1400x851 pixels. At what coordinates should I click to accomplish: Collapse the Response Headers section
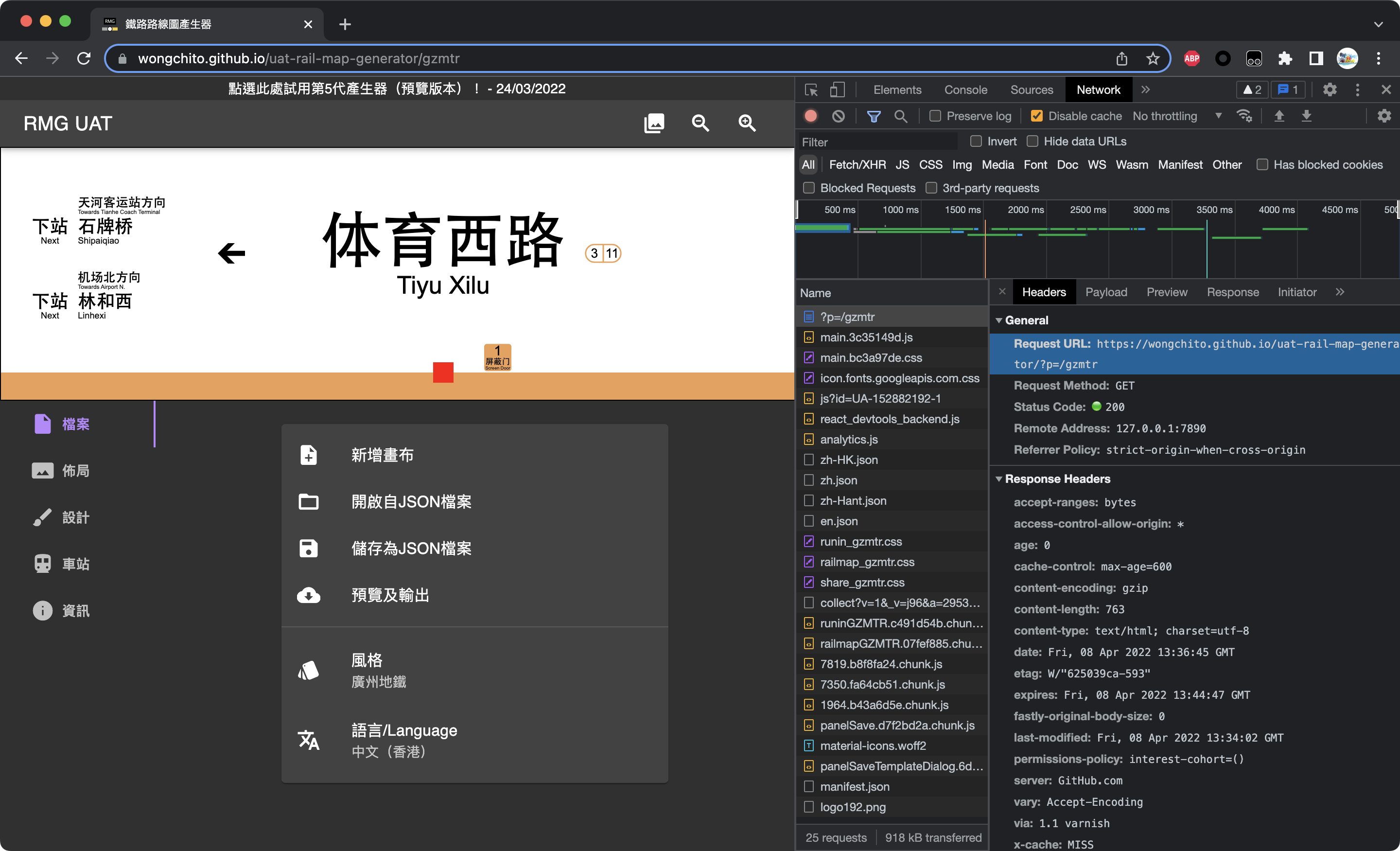click(1000, 478)
